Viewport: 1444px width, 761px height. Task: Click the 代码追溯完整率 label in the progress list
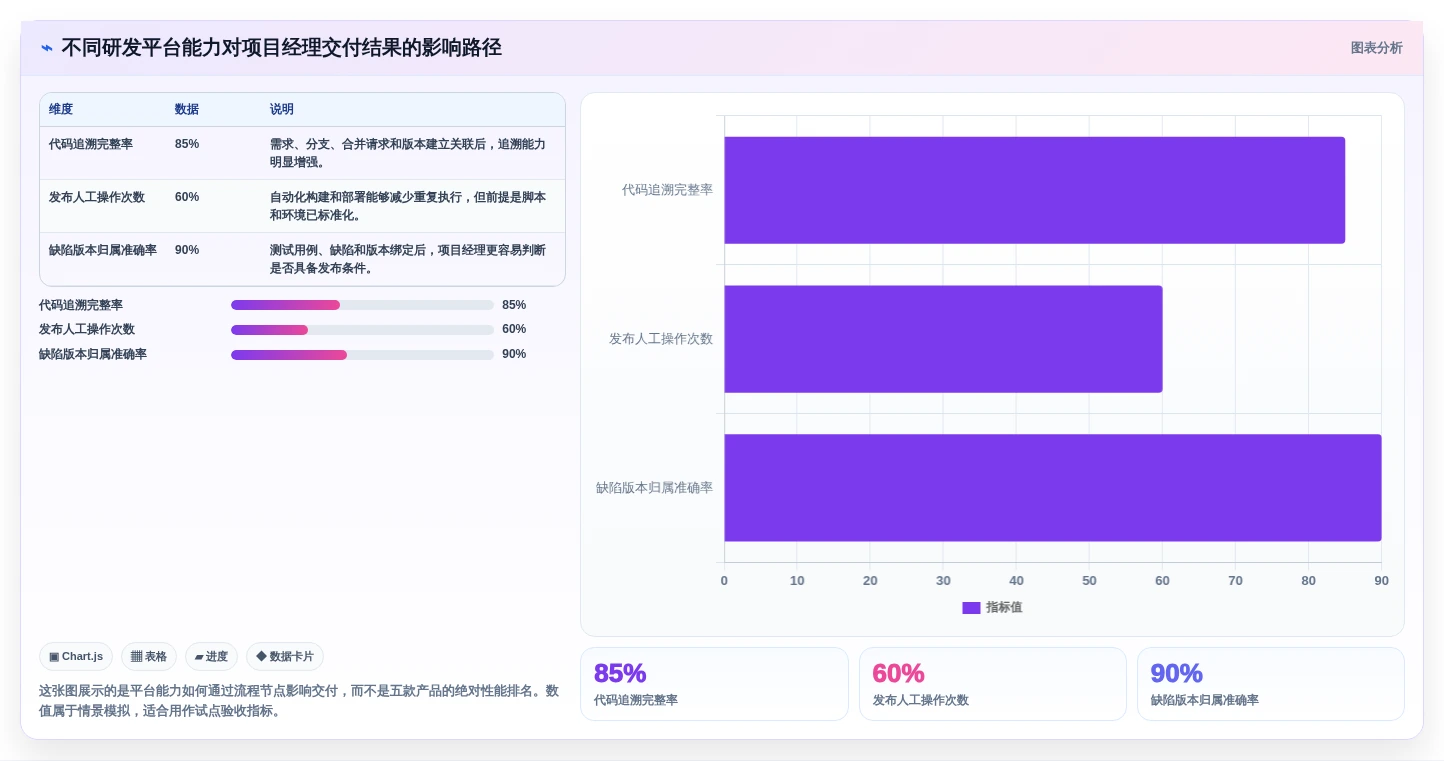pos(81,305)
